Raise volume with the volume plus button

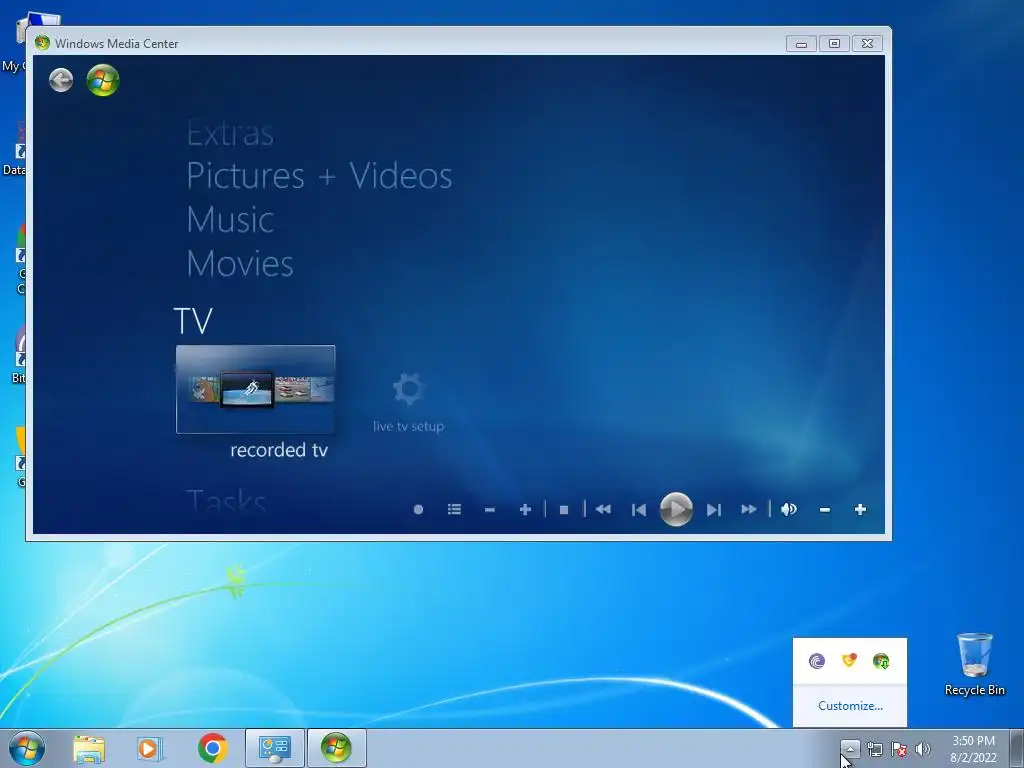860,509
